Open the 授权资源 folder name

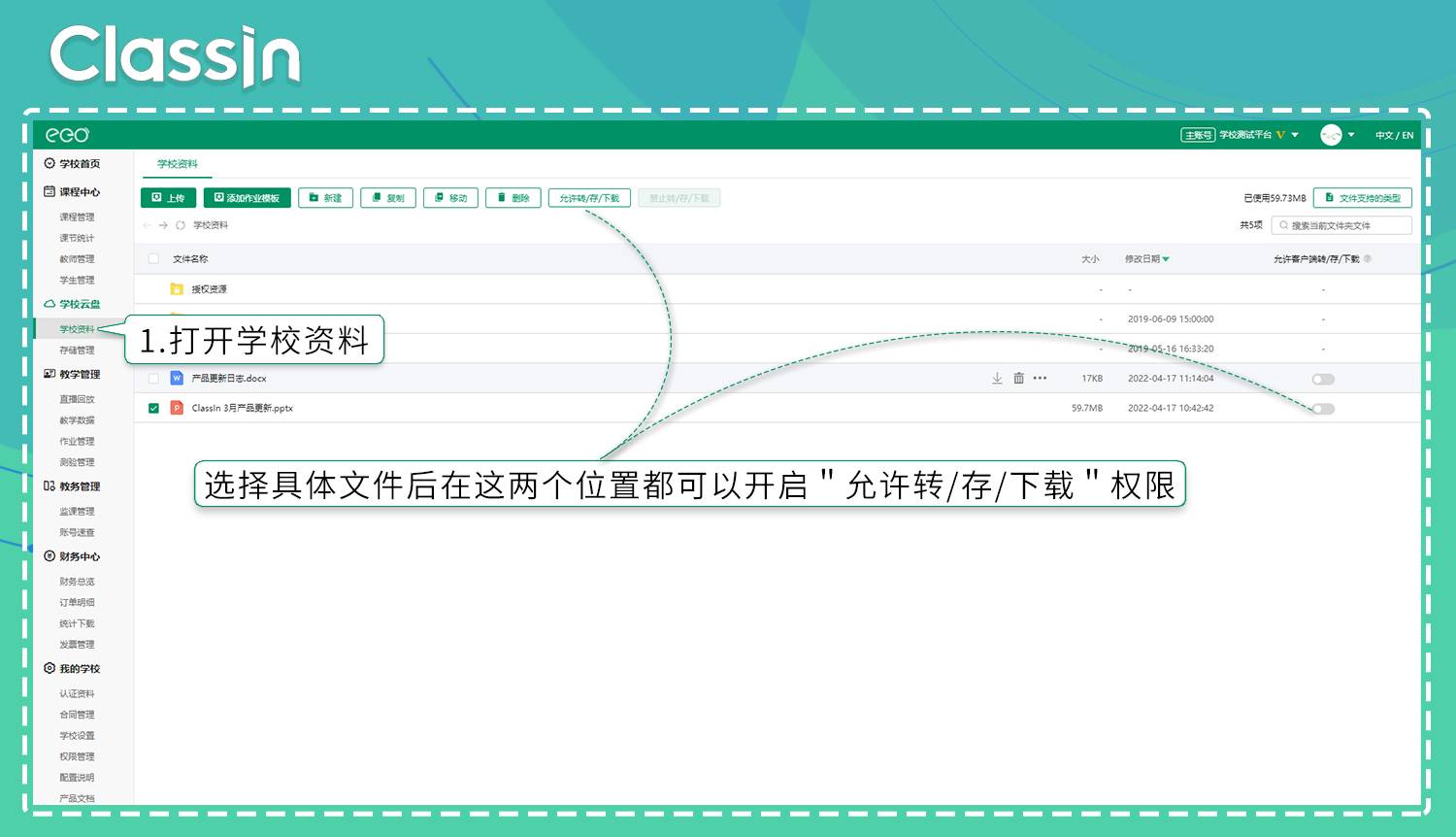click(209, 289)
